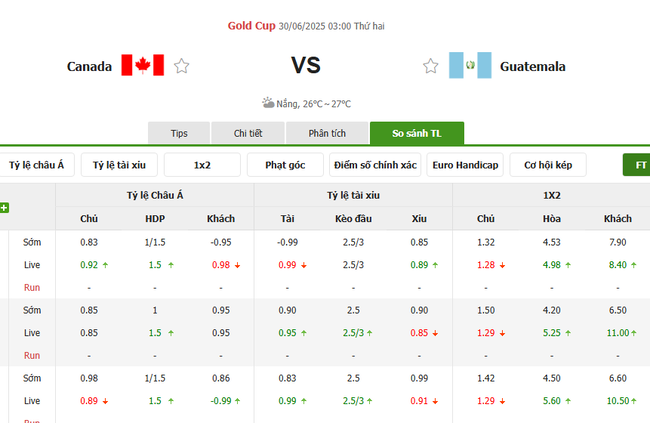Open the Tips tab

point(179,133)
